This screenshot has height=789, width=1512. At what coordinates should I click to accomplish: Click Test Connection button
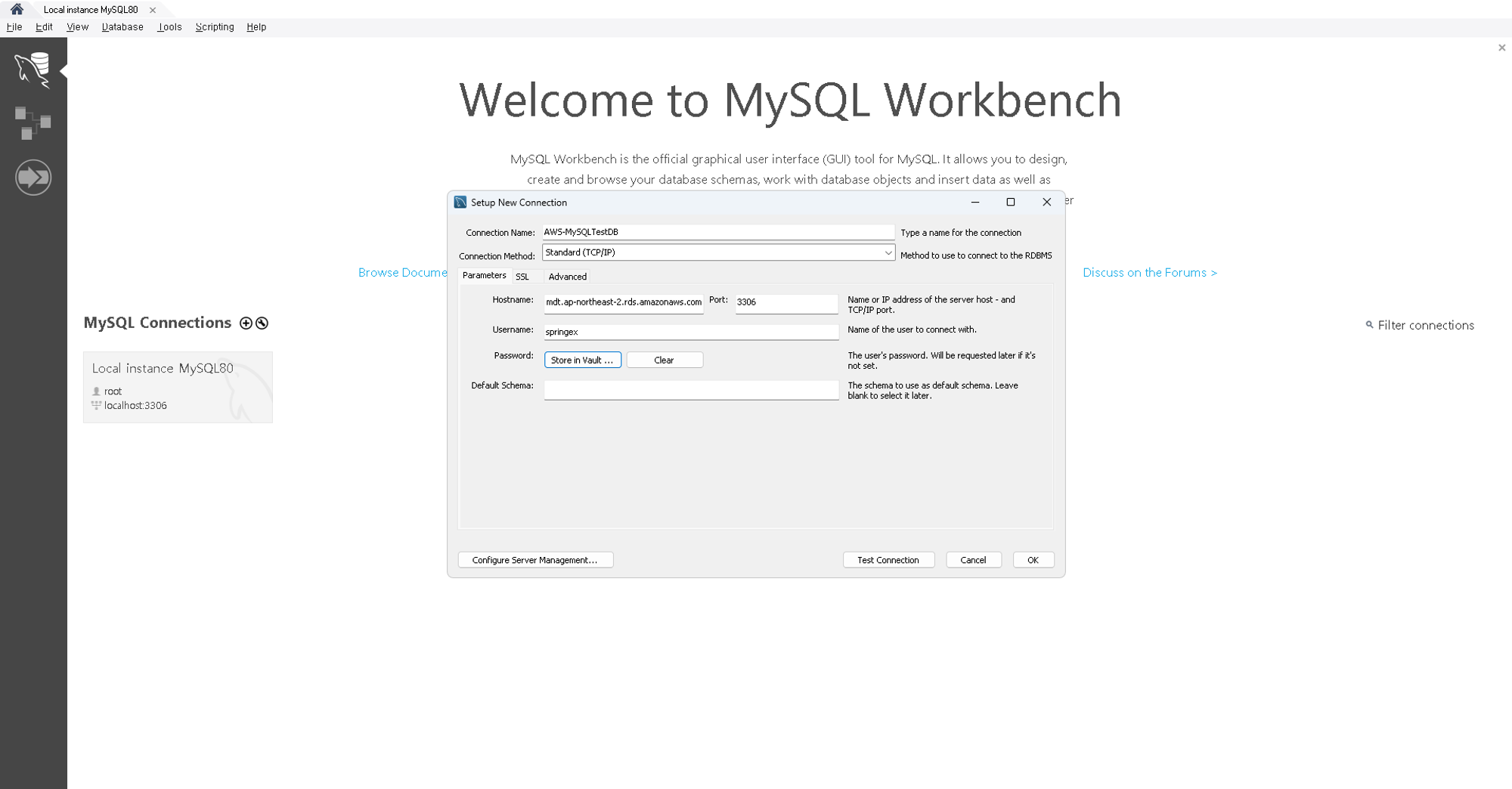888,560
